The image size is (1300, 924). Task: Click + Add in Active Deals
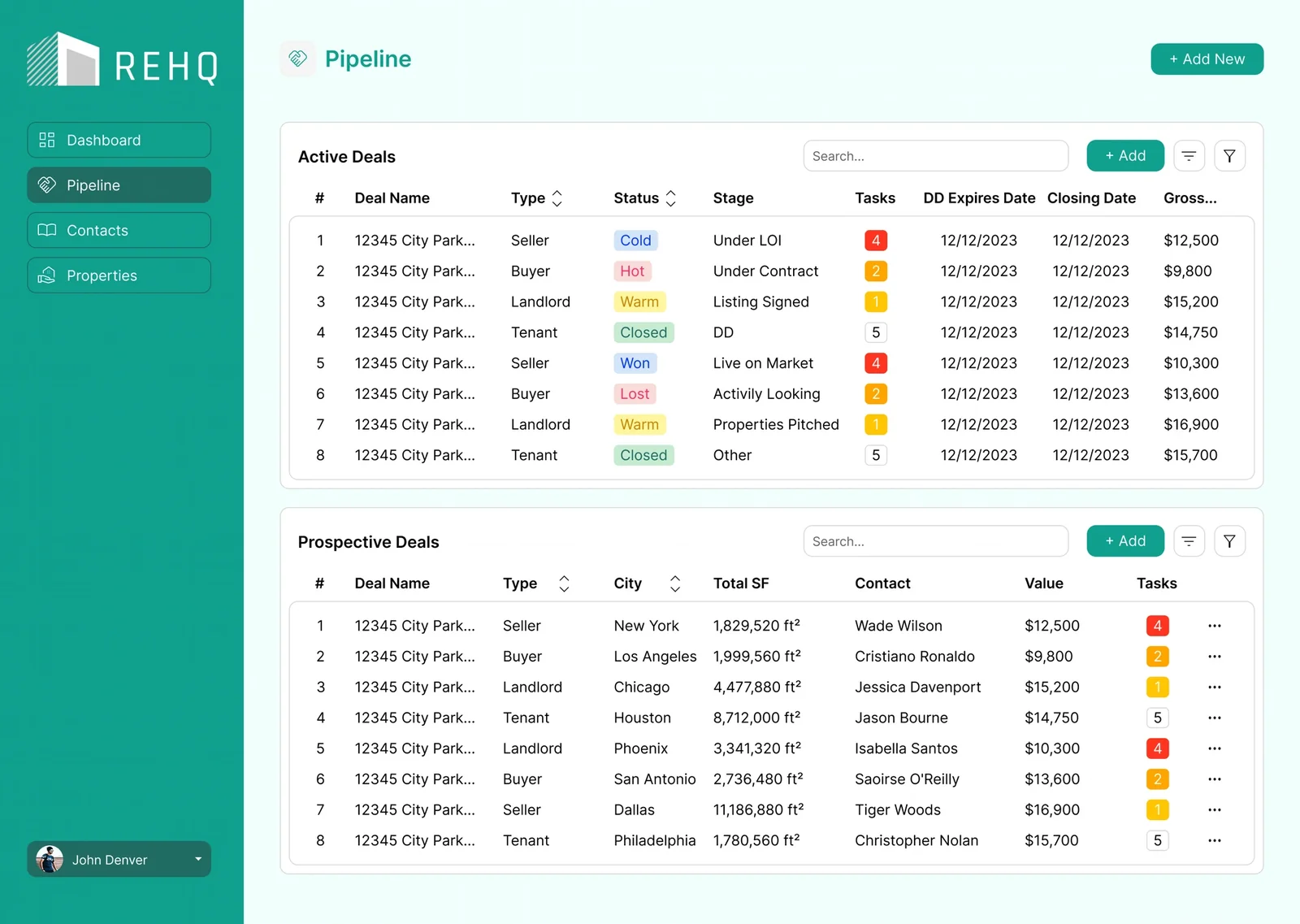[1125, 156]
